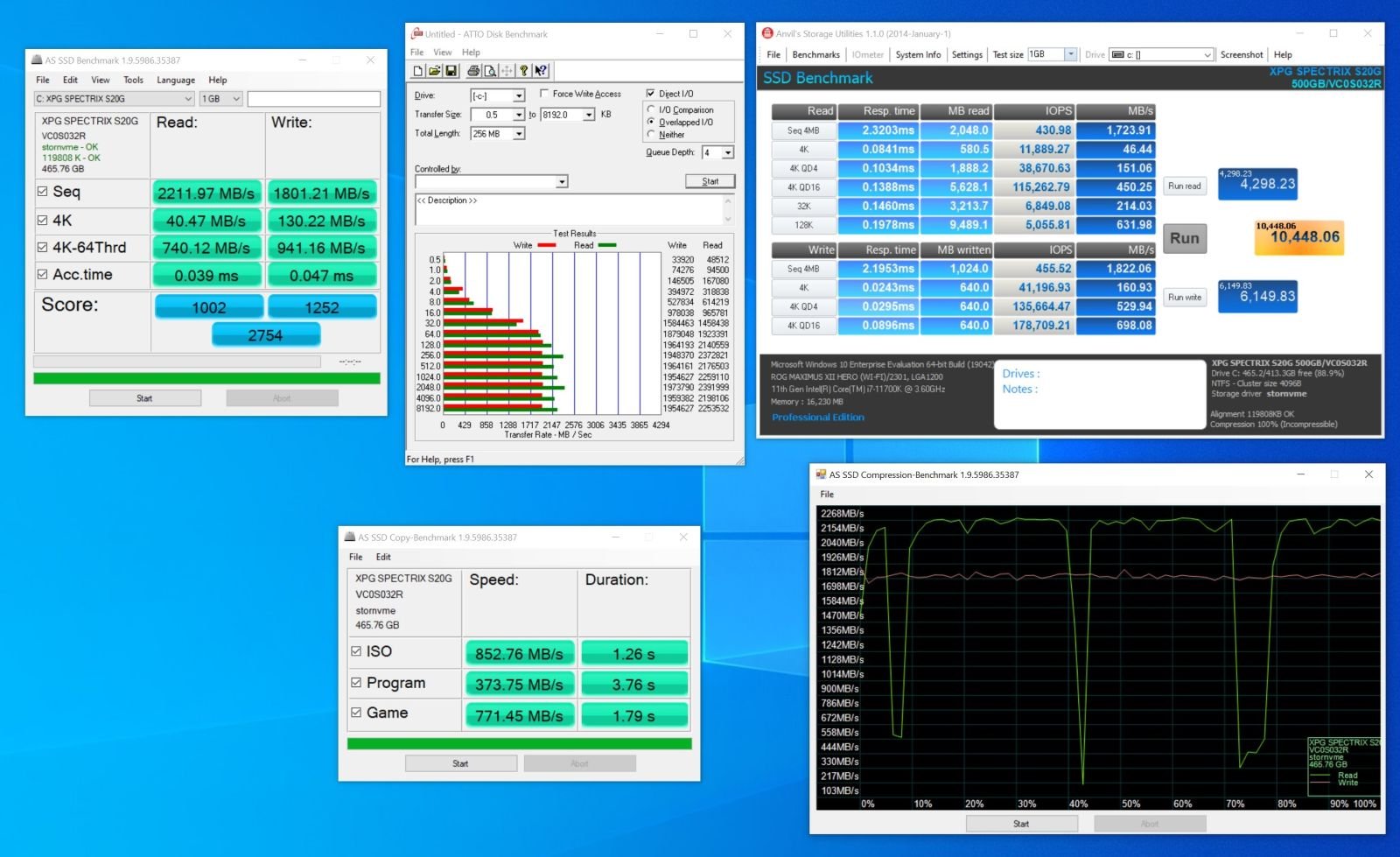Click the context help arrow-question icon
Viewport: 1400px width, 857px height.
540,71
